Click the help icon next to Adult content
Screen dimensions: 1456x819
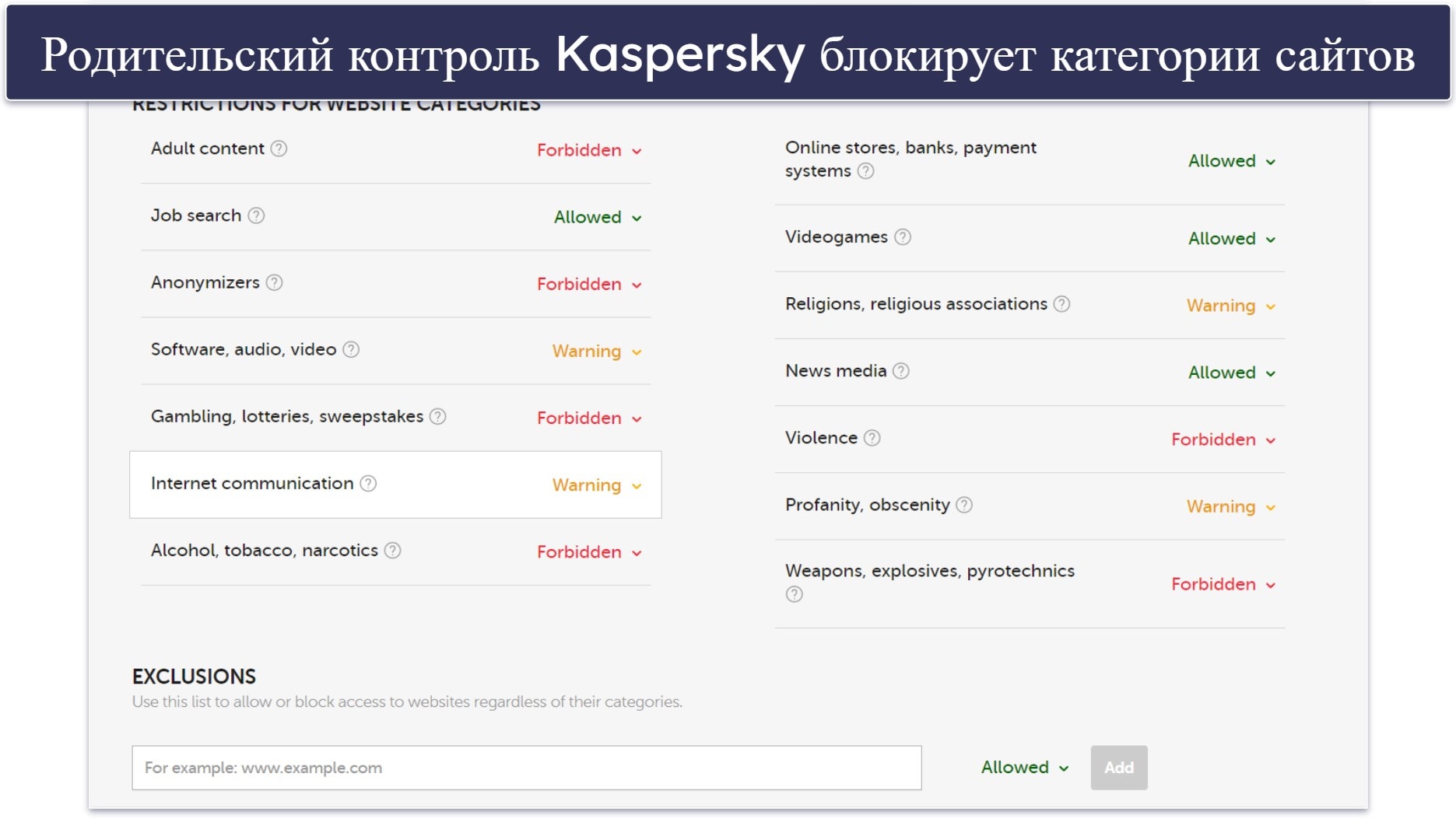[x=279, y=149]
